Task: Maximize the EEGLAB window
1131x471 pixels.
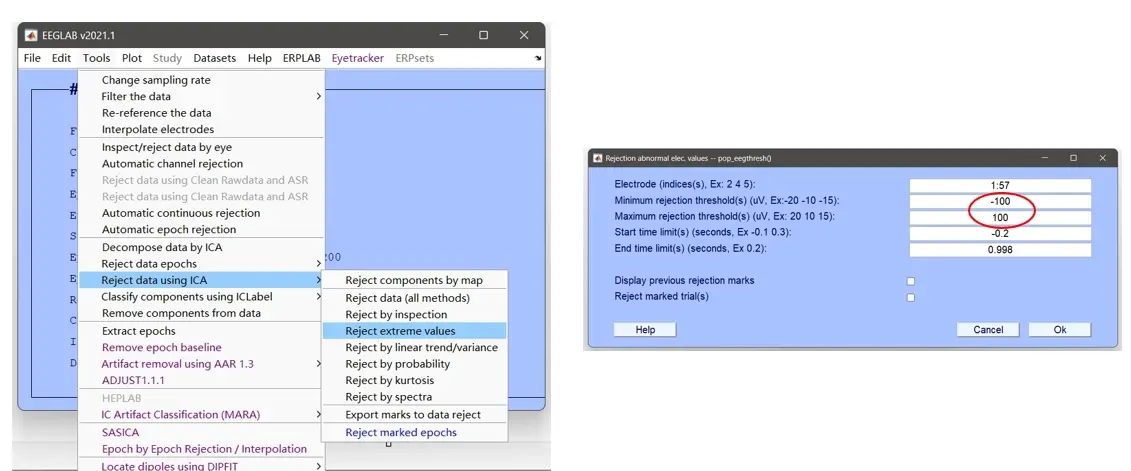Action: (483, 35)
